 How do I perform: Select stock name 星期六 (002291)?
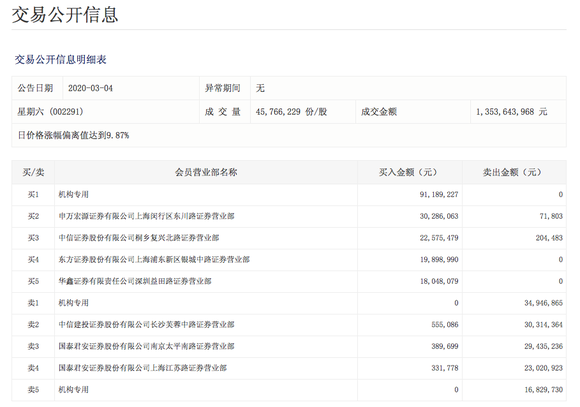click(50, 111)
